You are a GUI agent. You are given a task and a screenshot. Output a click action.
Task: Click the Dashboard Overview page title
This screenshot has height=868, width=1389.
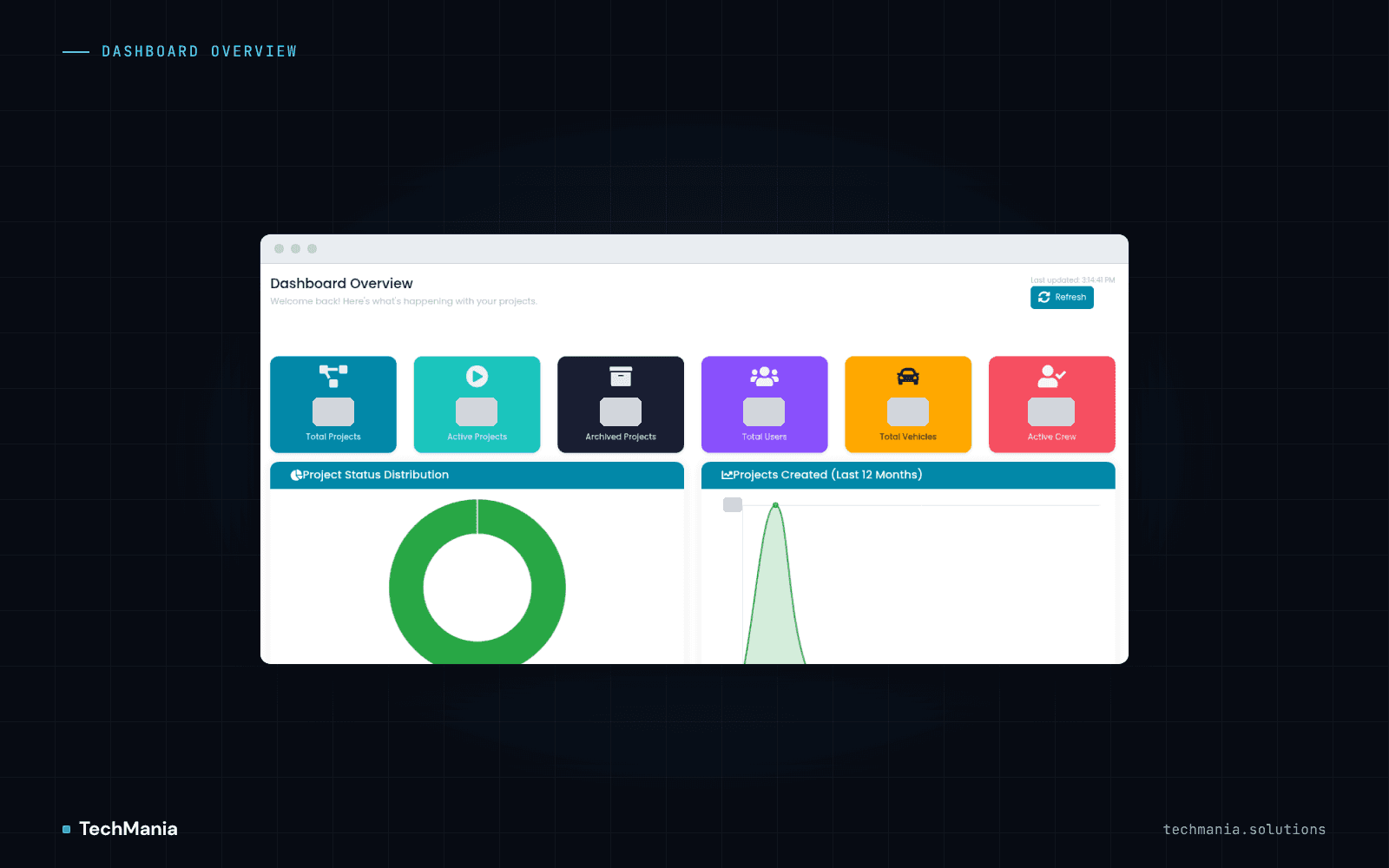[x=341, y=283]
